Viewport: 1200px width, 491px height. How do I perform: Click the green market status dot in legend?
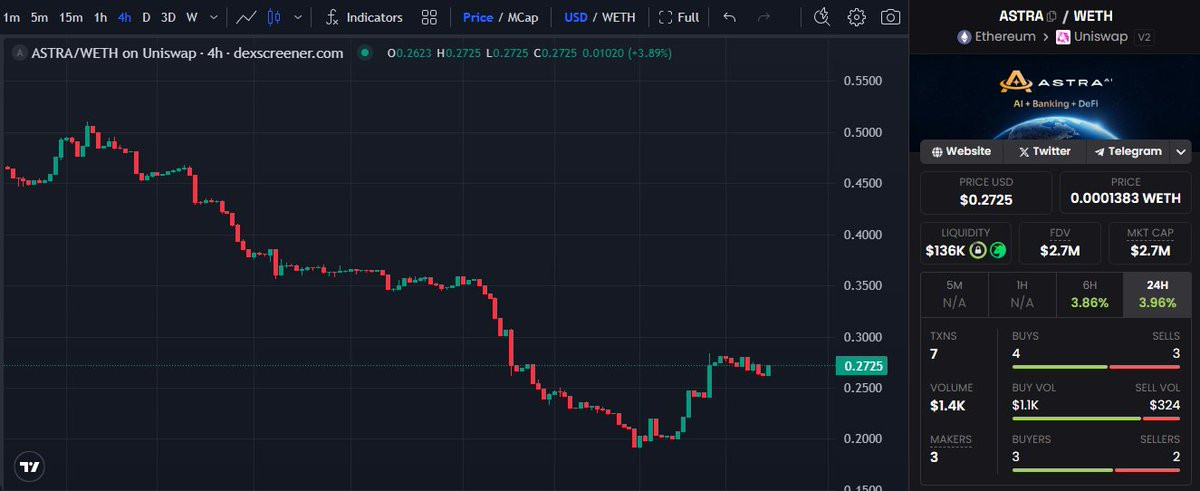[366, 53]
